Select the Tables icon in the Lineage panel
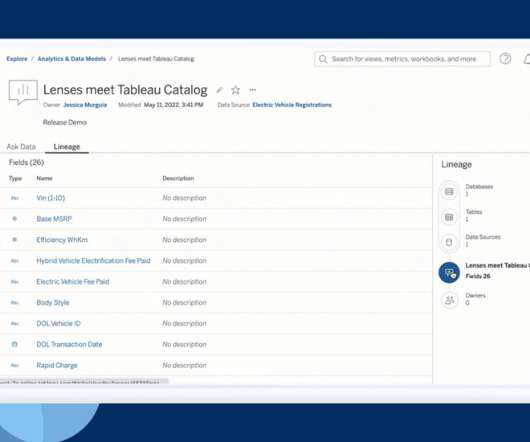Screen dimensions: 530x442 (449, 217)
